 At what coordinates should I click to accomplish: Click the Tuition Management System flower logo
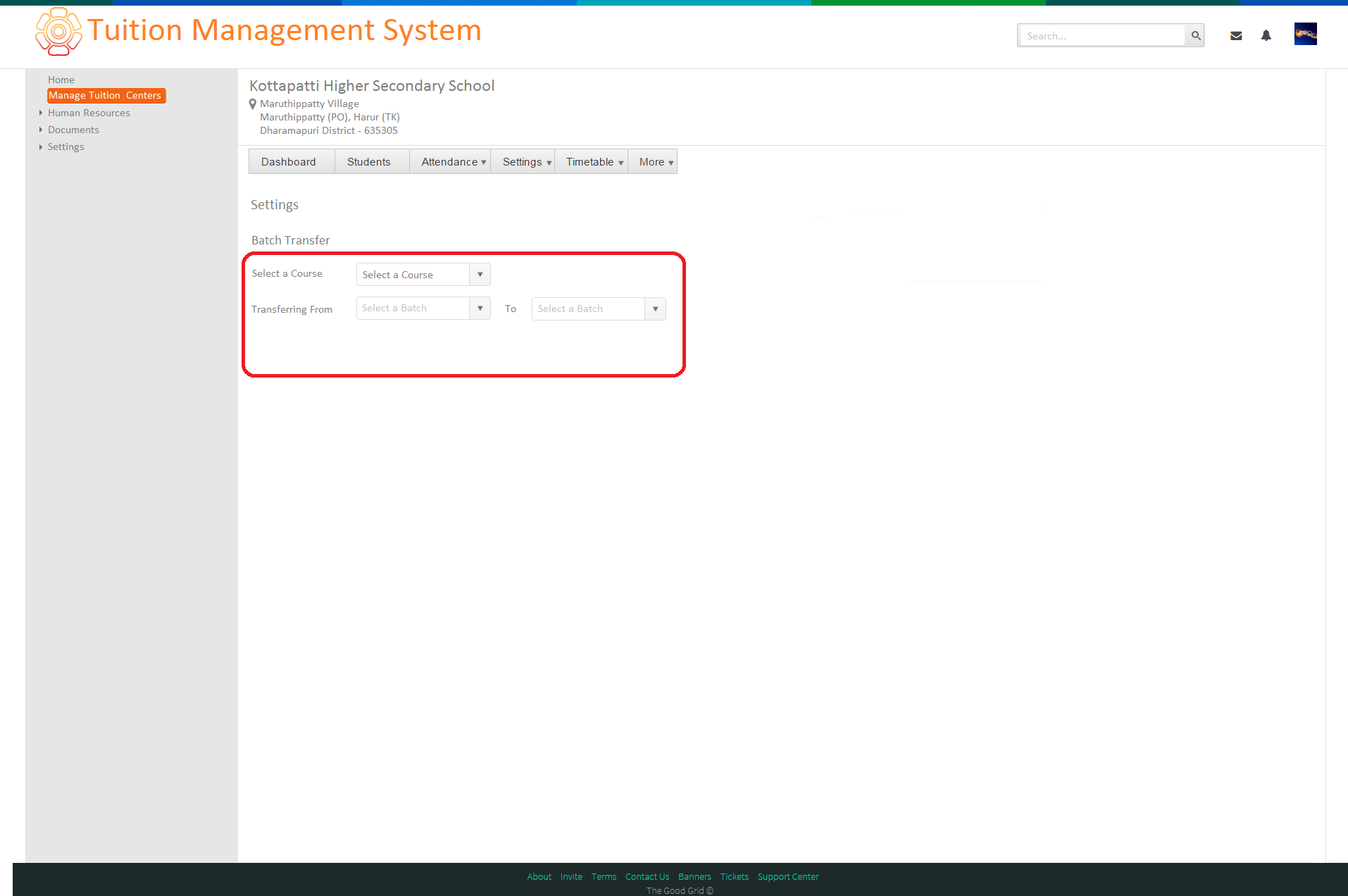point(58,32)
